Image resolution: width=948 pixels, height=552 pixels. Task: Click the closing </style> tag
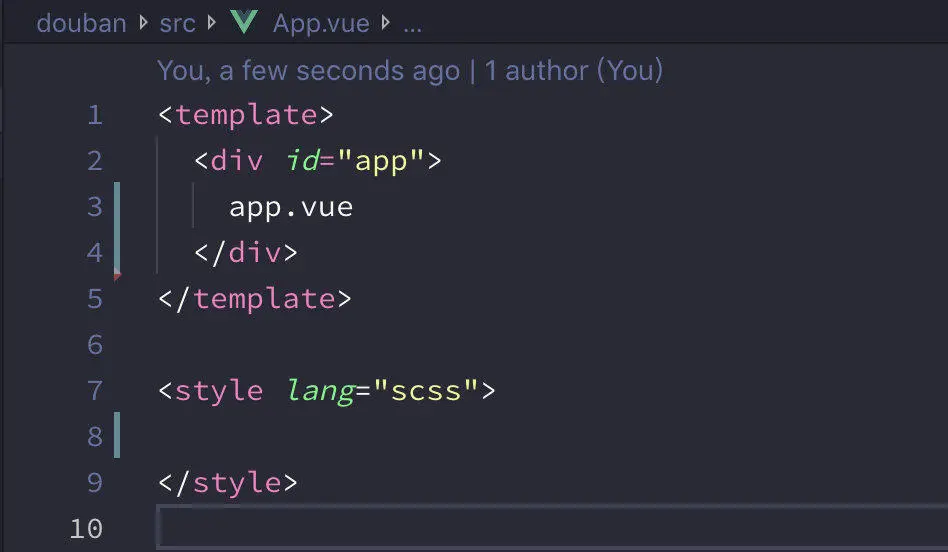tap(228, 482)
